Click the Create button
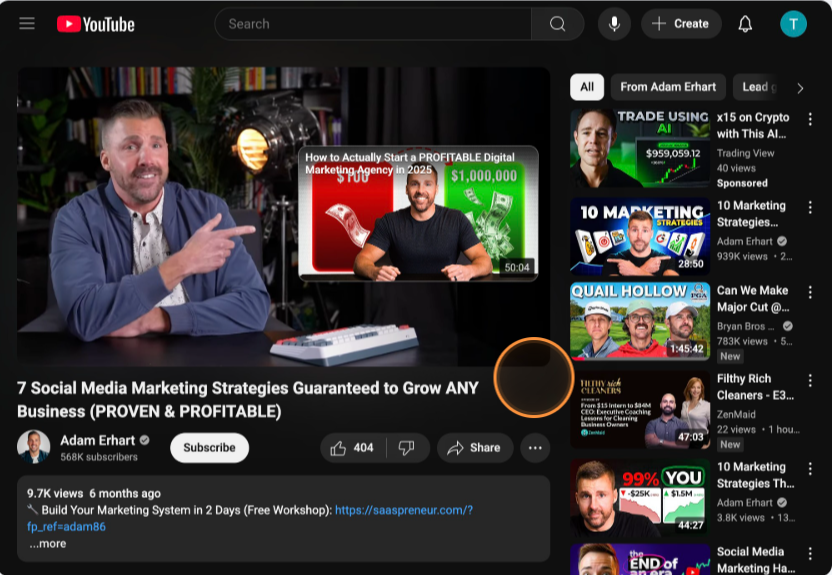The height and width of the screenshot is (575, 832). 680,24
